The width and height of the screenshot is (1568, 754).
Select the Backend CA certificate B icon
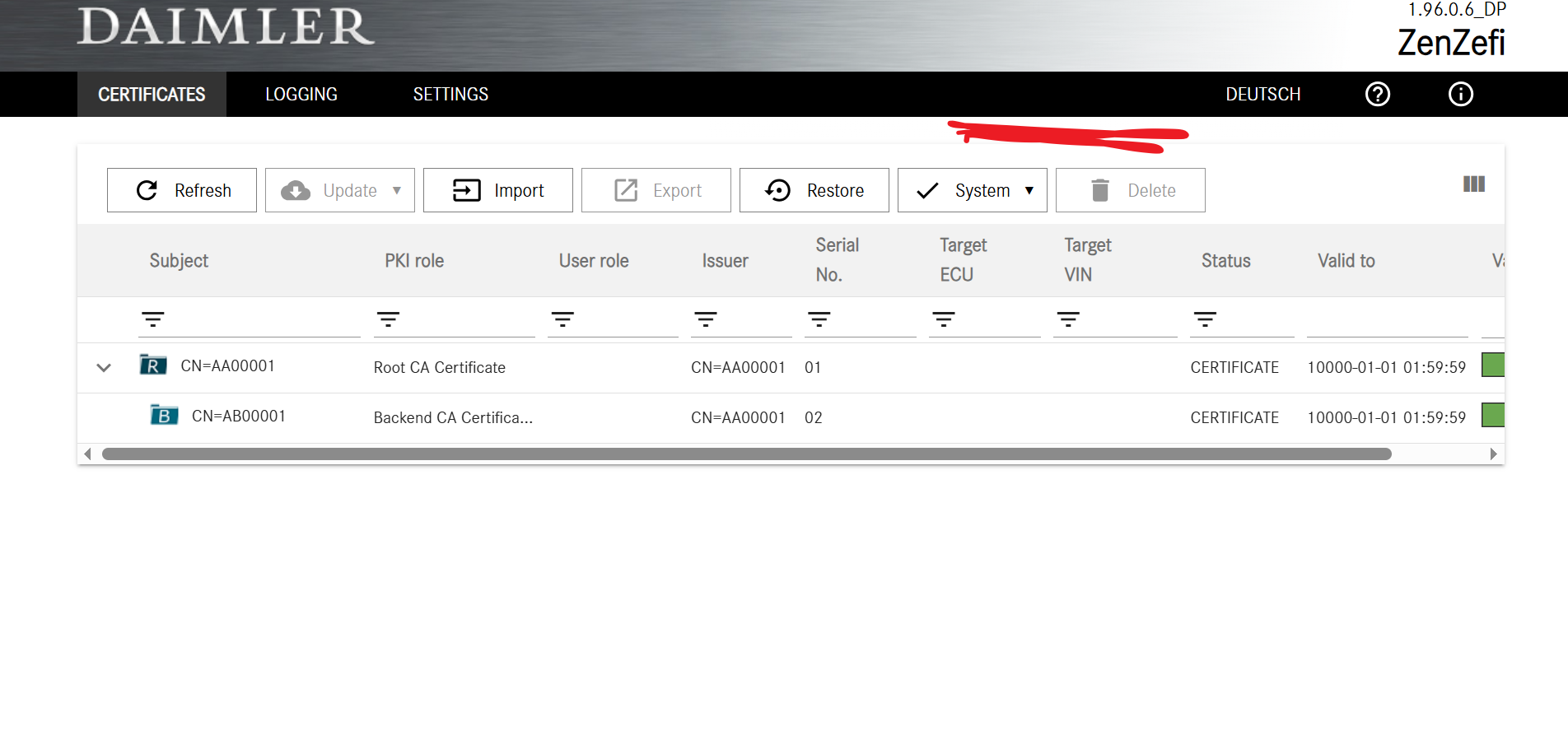pos(164,415)
